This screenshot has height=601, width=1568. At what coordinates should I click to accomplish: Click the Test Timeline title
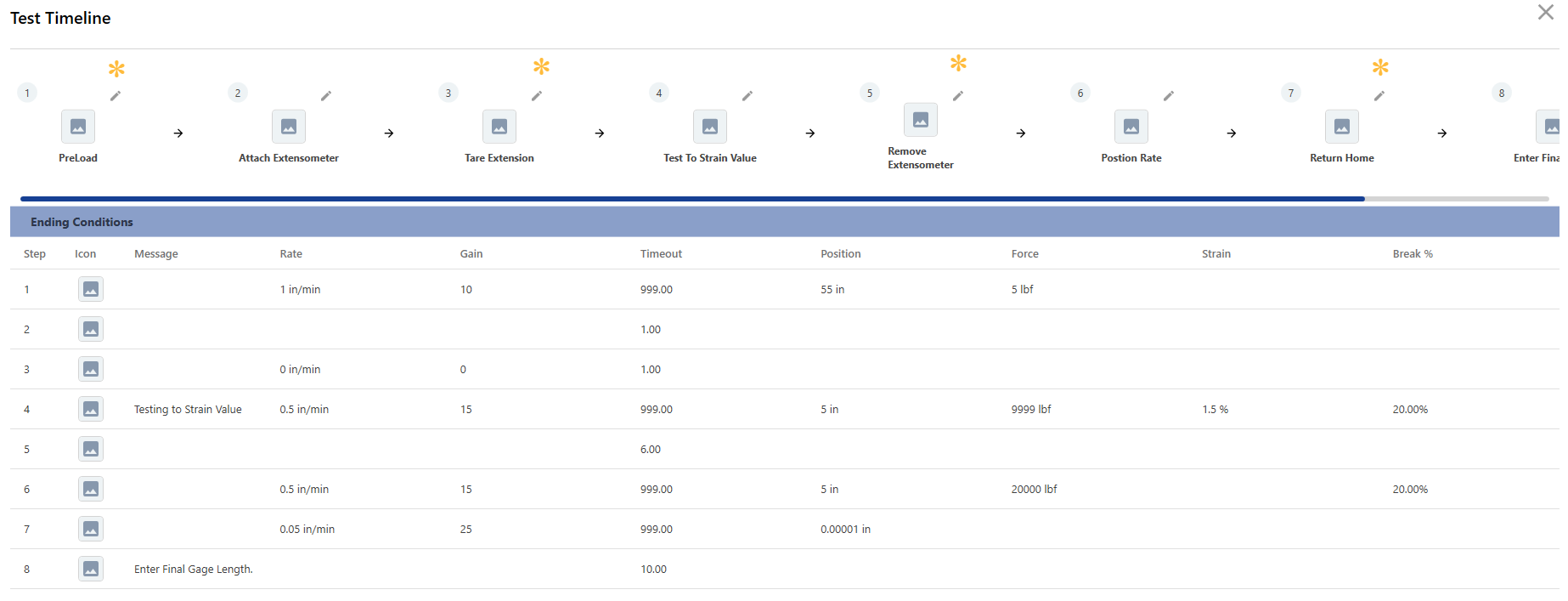coord(60,18)
